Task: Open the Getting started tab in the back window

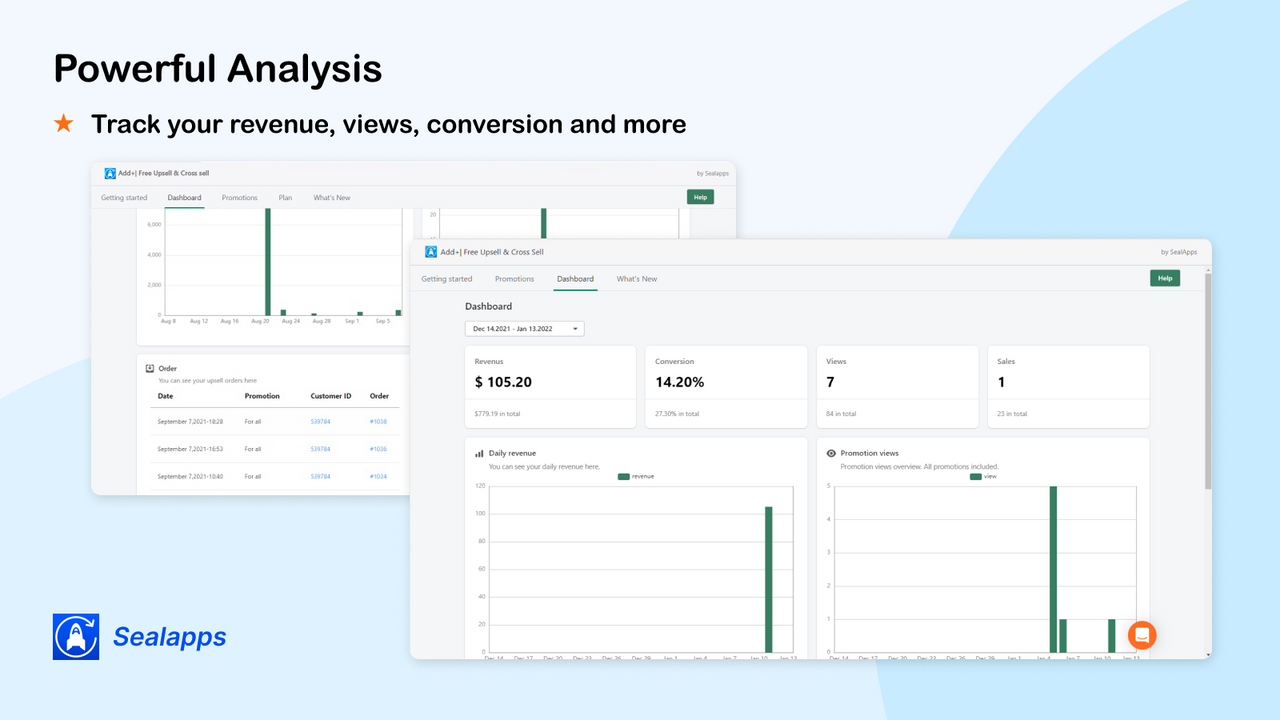Action: [x=124, y=198]
